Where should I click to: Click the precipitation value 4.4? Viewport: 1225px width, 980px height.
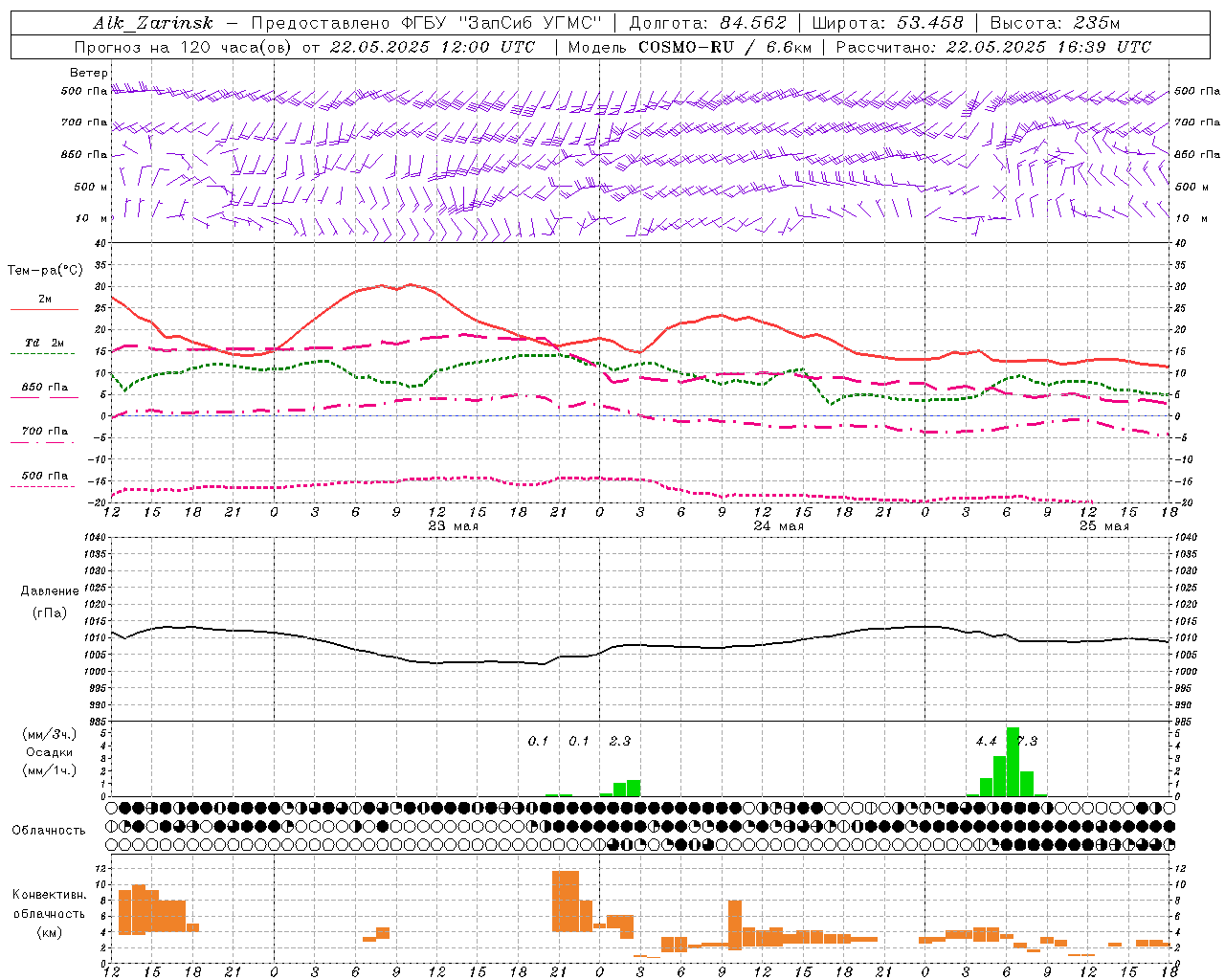986,741
